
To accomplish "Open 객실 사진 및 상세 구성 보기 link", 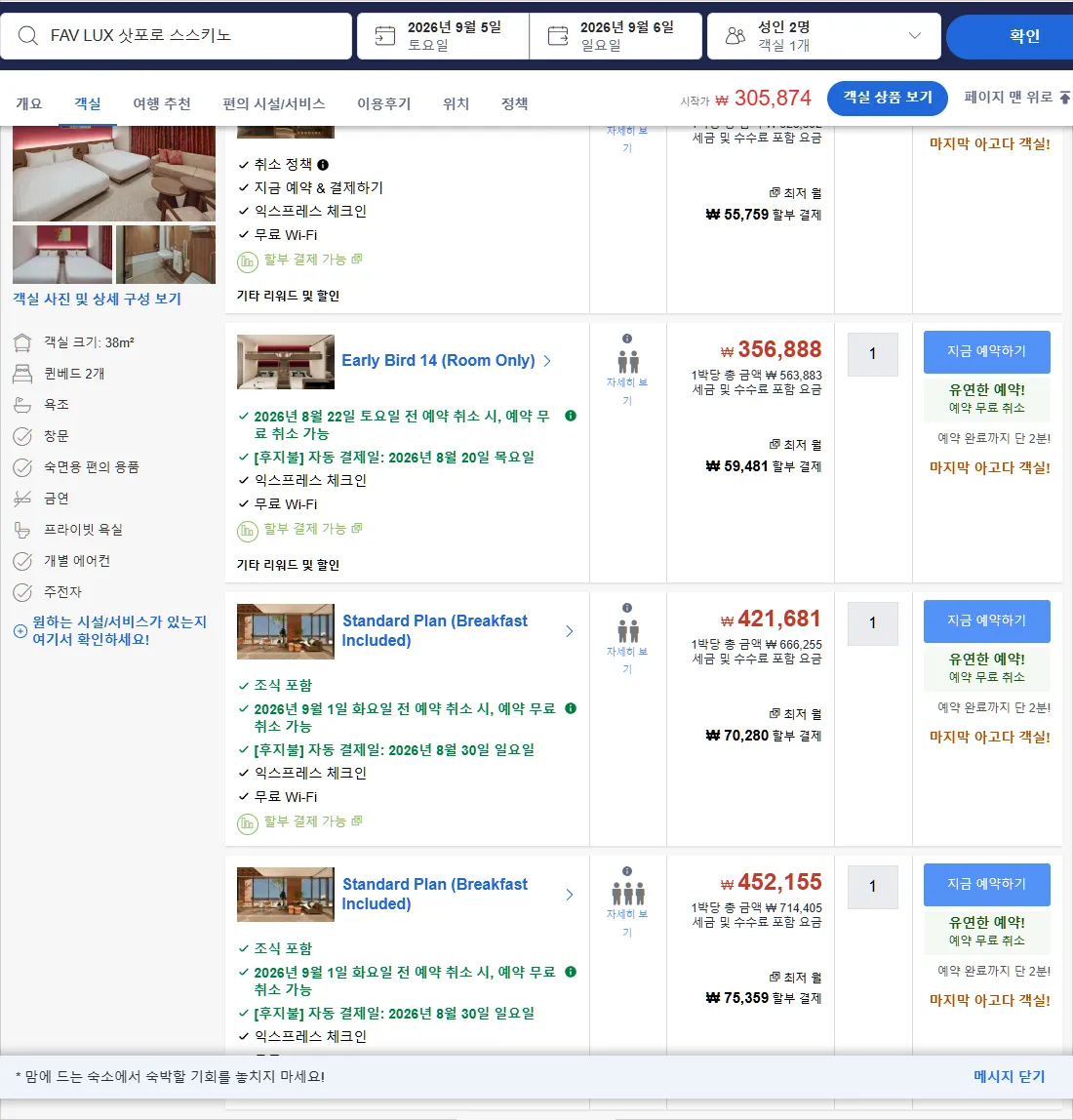I will pos(98,300).
